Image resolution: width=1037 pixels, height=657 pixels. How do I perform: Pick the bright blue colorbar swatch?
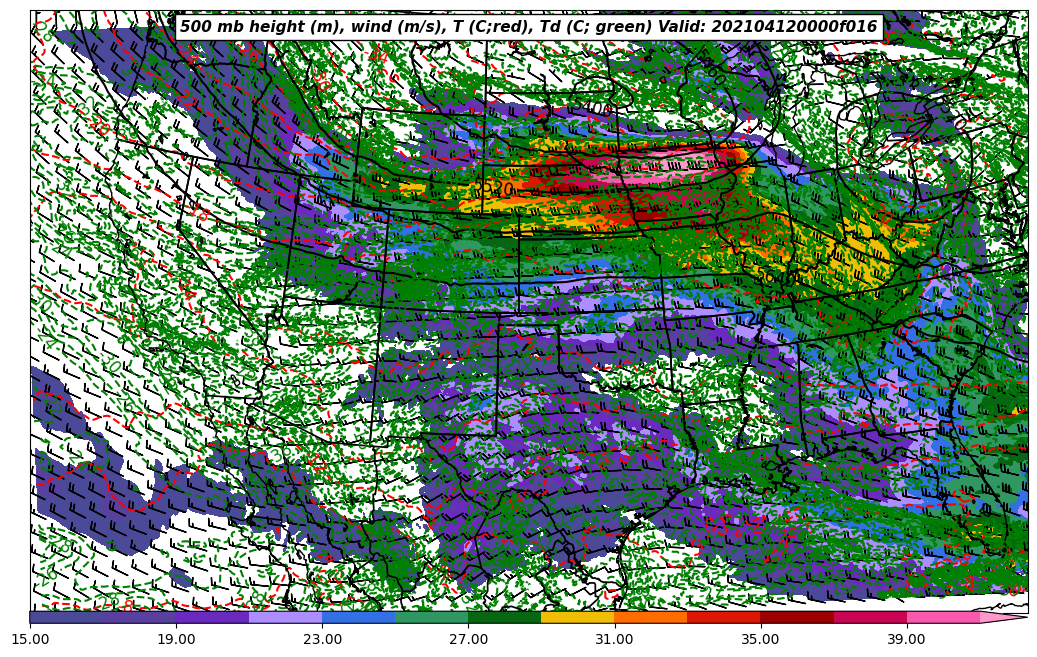[x=358, y=618]
